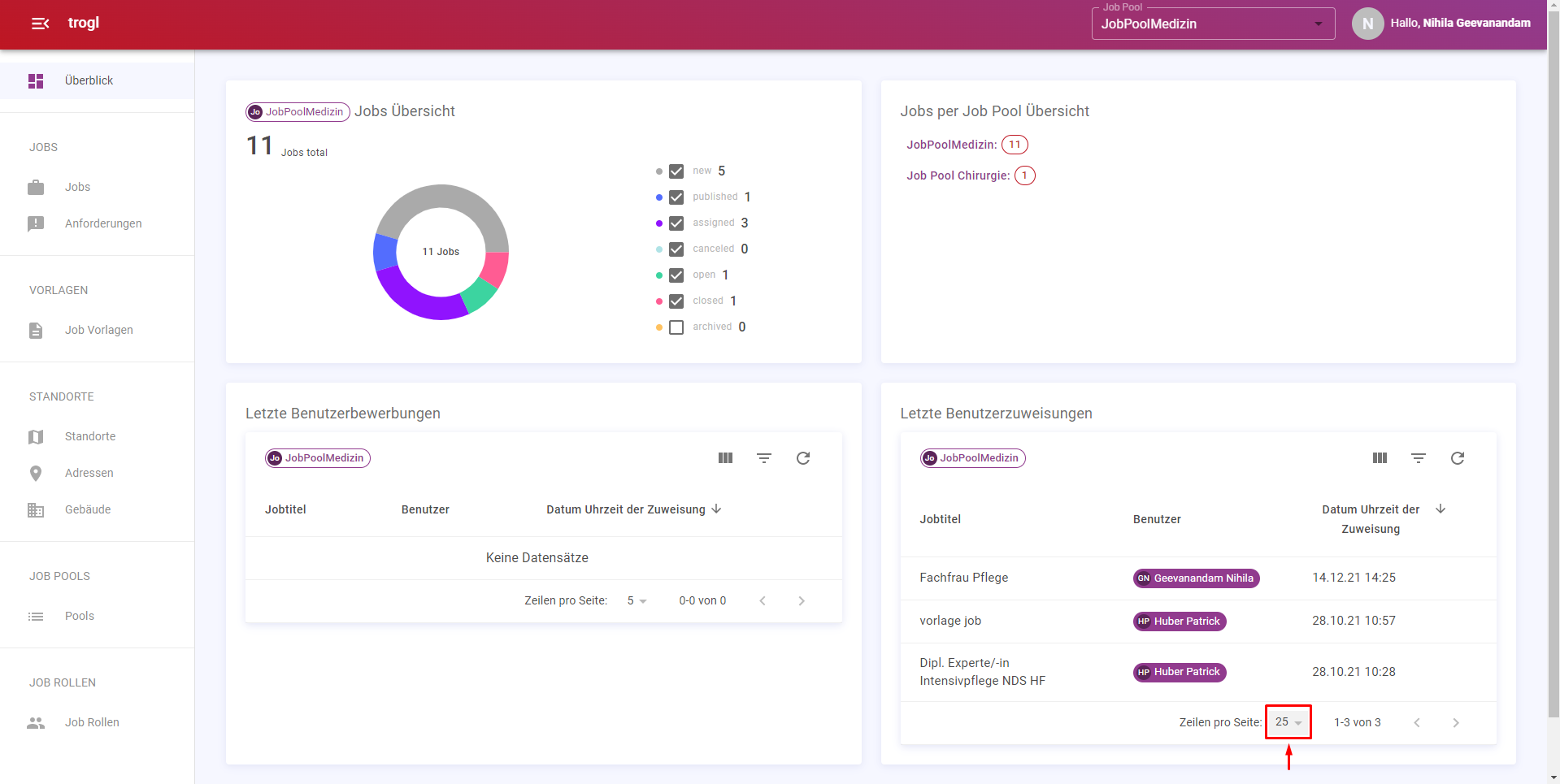Open Jobs in the sidebar
Image resolution: width=1560 pixels, height=784 pixels.
(x=97, y=187)
